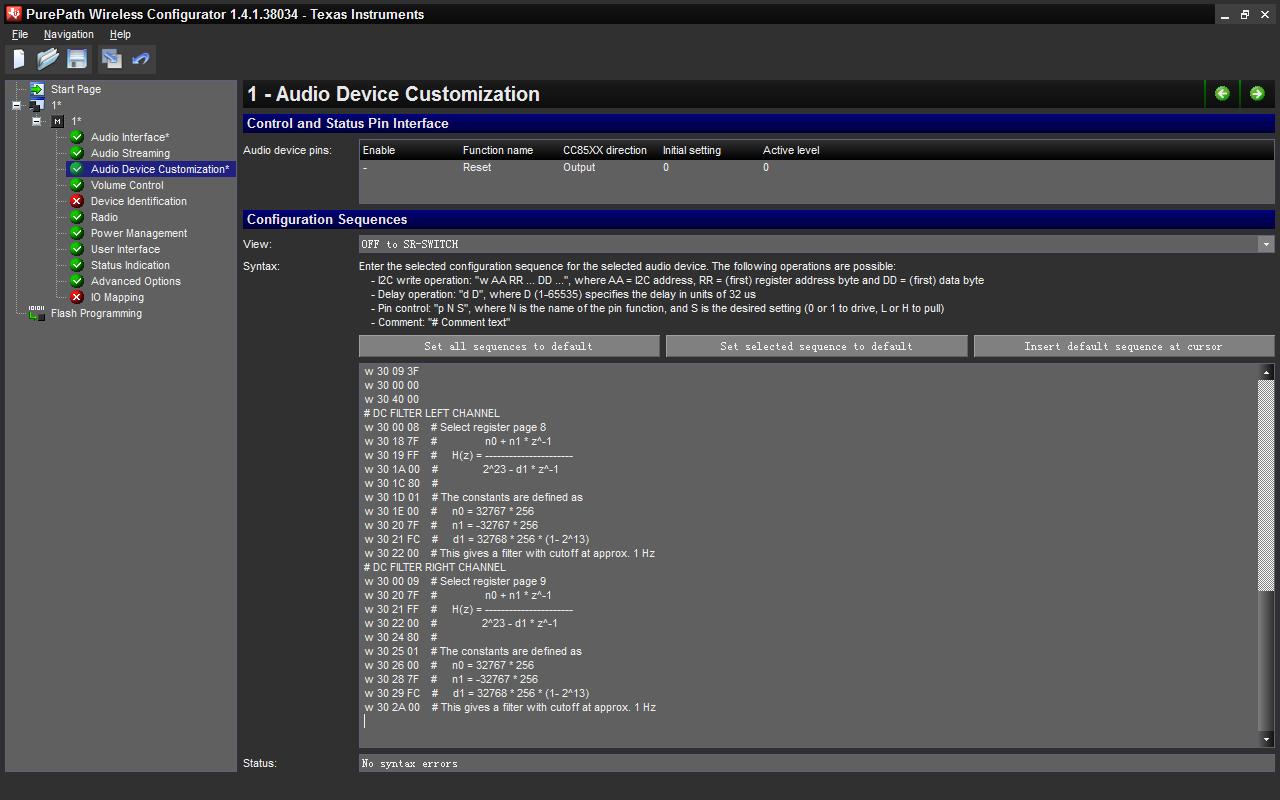Click Set all sequences to default
Image resolution: width=1280 pixels, height=800 pixels.
pos(508,346)
